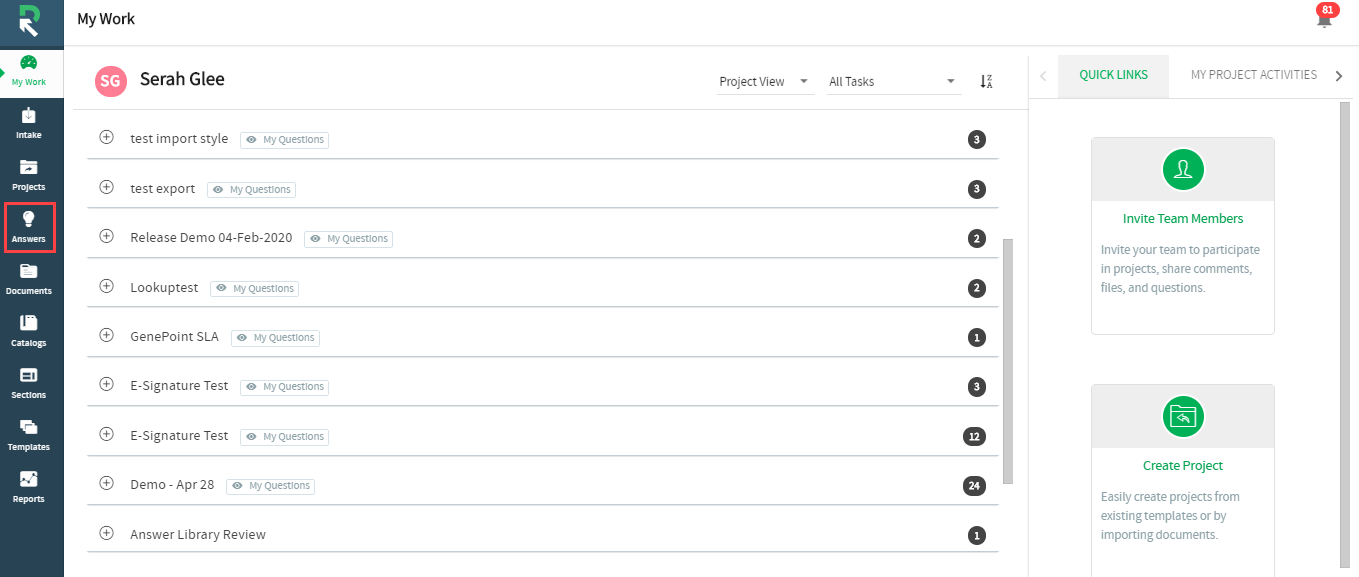
Task: Open the All Tasks filter dropdown
Action: [x=893, y=82]
